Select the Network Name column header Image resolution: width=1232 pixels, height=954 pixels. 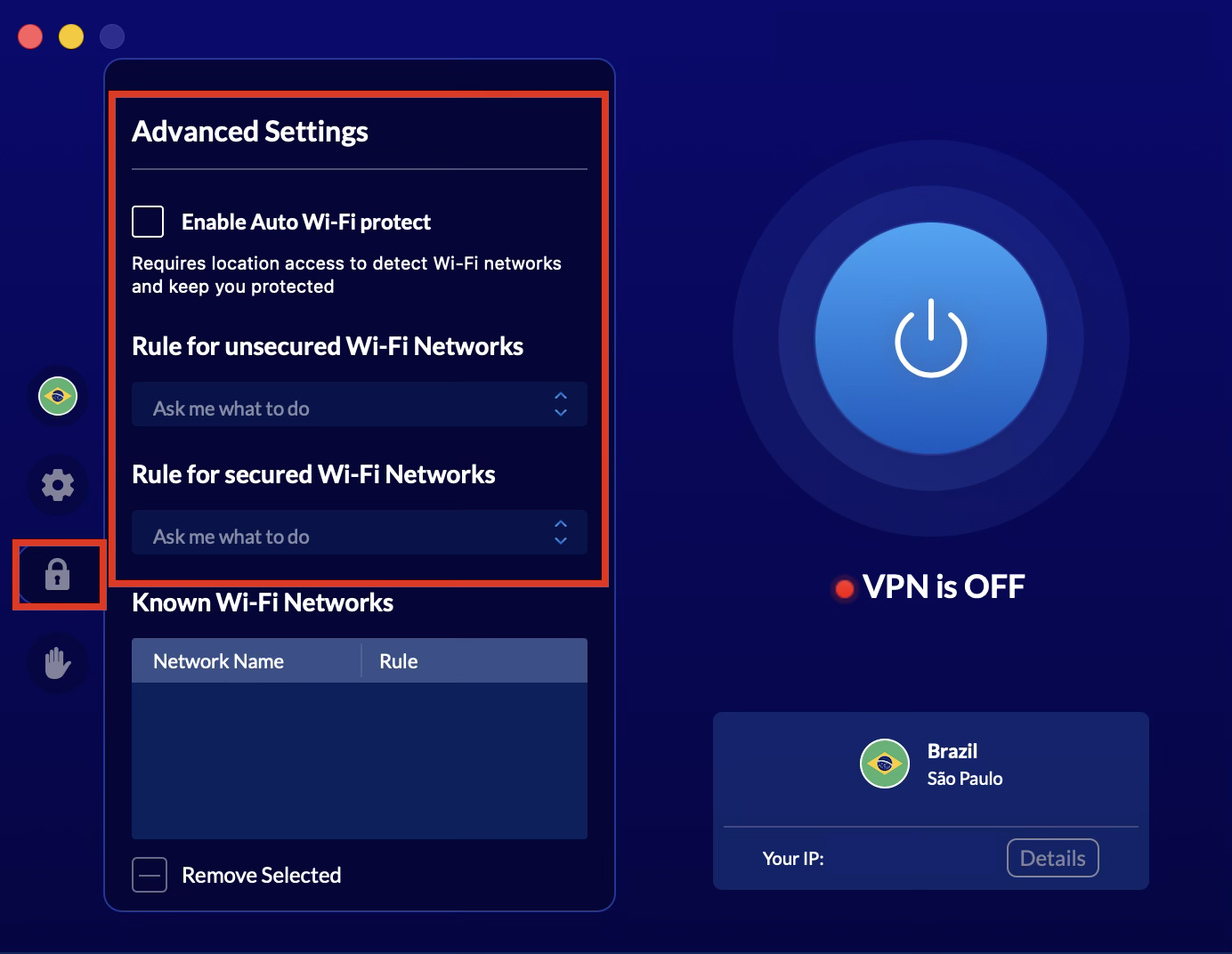point(218,660)
